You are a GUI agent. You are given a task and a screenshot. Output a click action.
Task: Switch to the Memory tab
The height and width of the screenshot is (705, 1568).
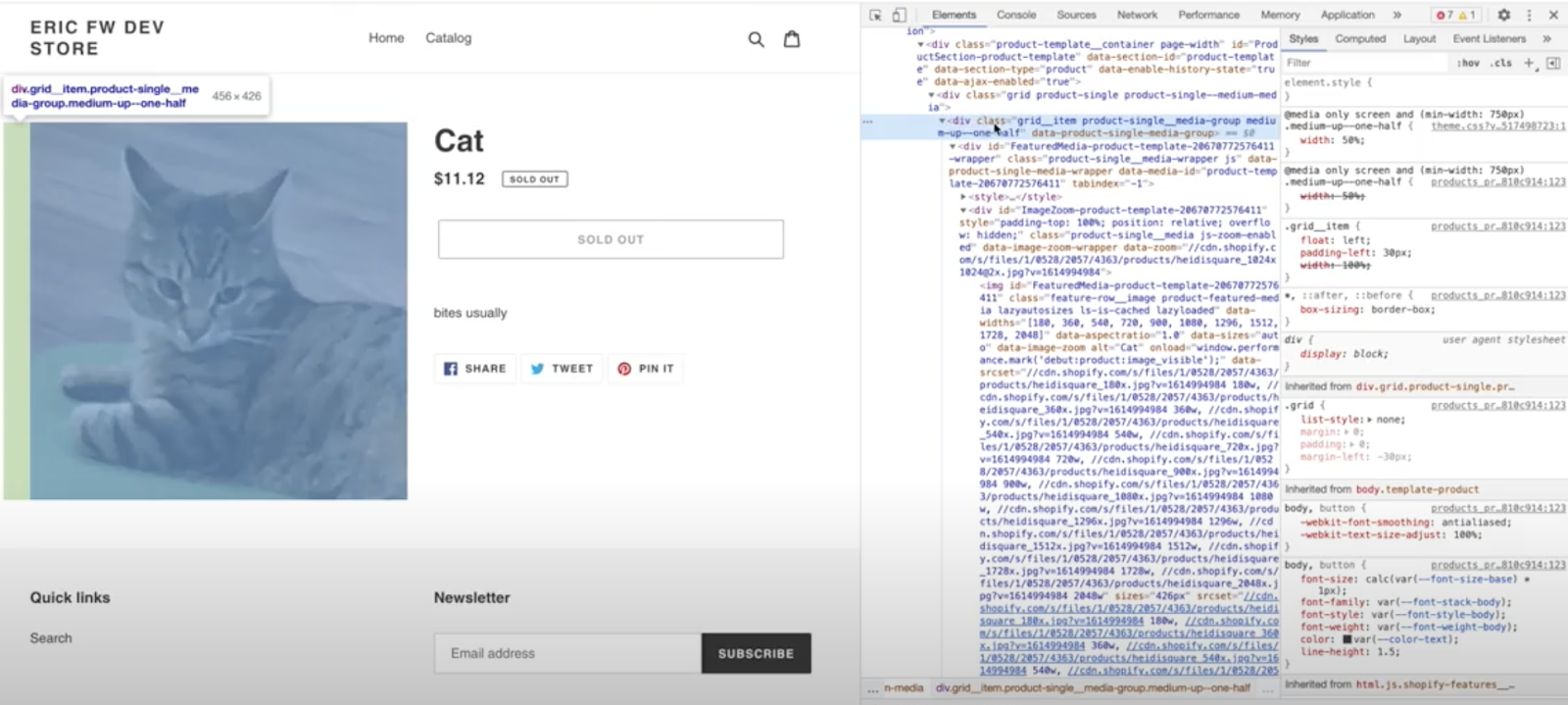click(1280, 15)
